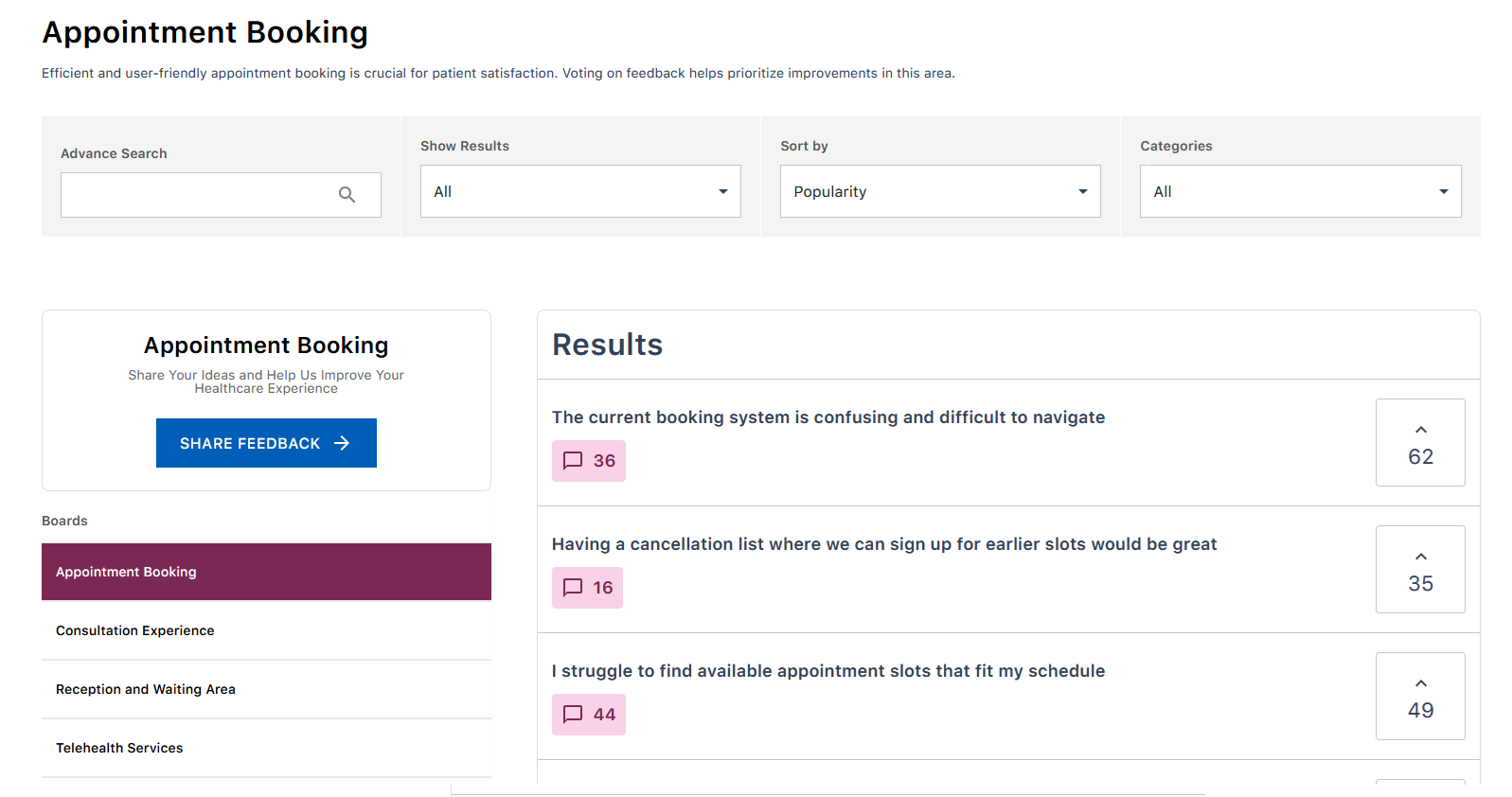1512x797 pixels.
Task: Select the Appointment Booking board
Action: click(x=266, y=572)
